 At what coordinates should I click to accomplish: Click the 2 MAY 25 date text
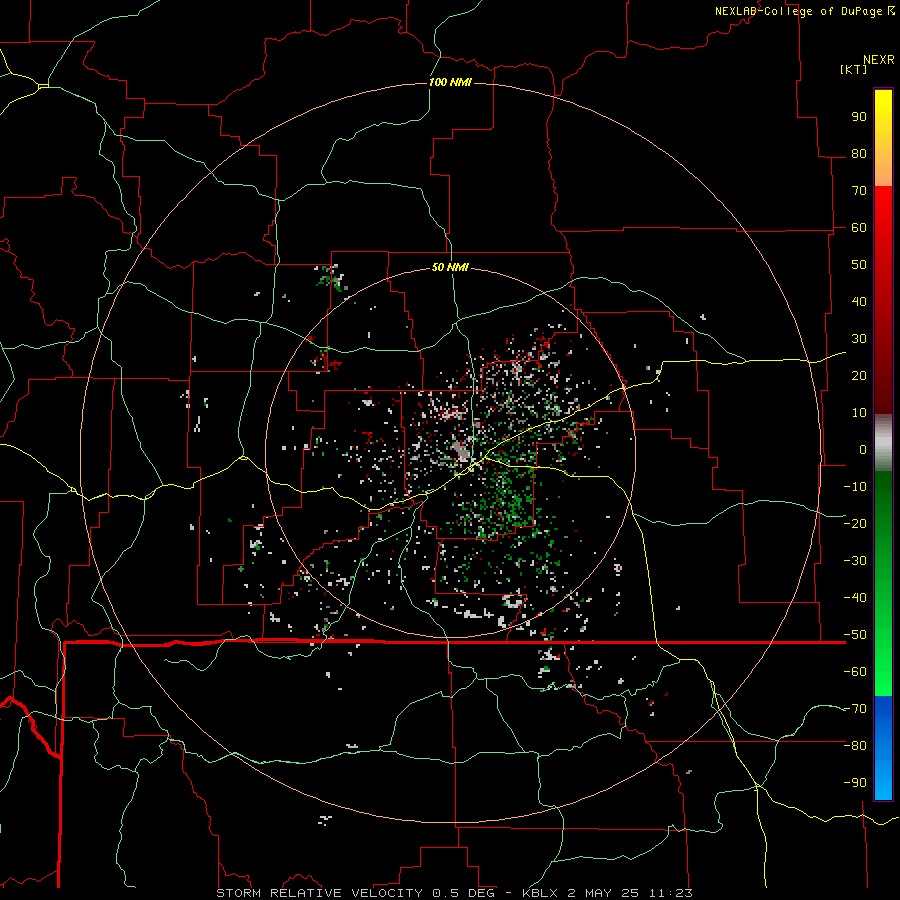(603, 893)
